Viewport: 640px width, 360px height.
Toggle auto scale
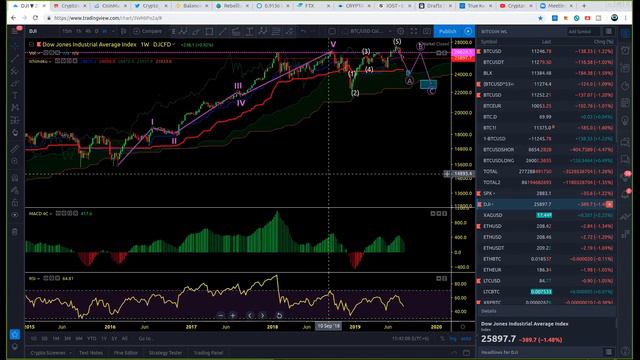click(466, 339)
